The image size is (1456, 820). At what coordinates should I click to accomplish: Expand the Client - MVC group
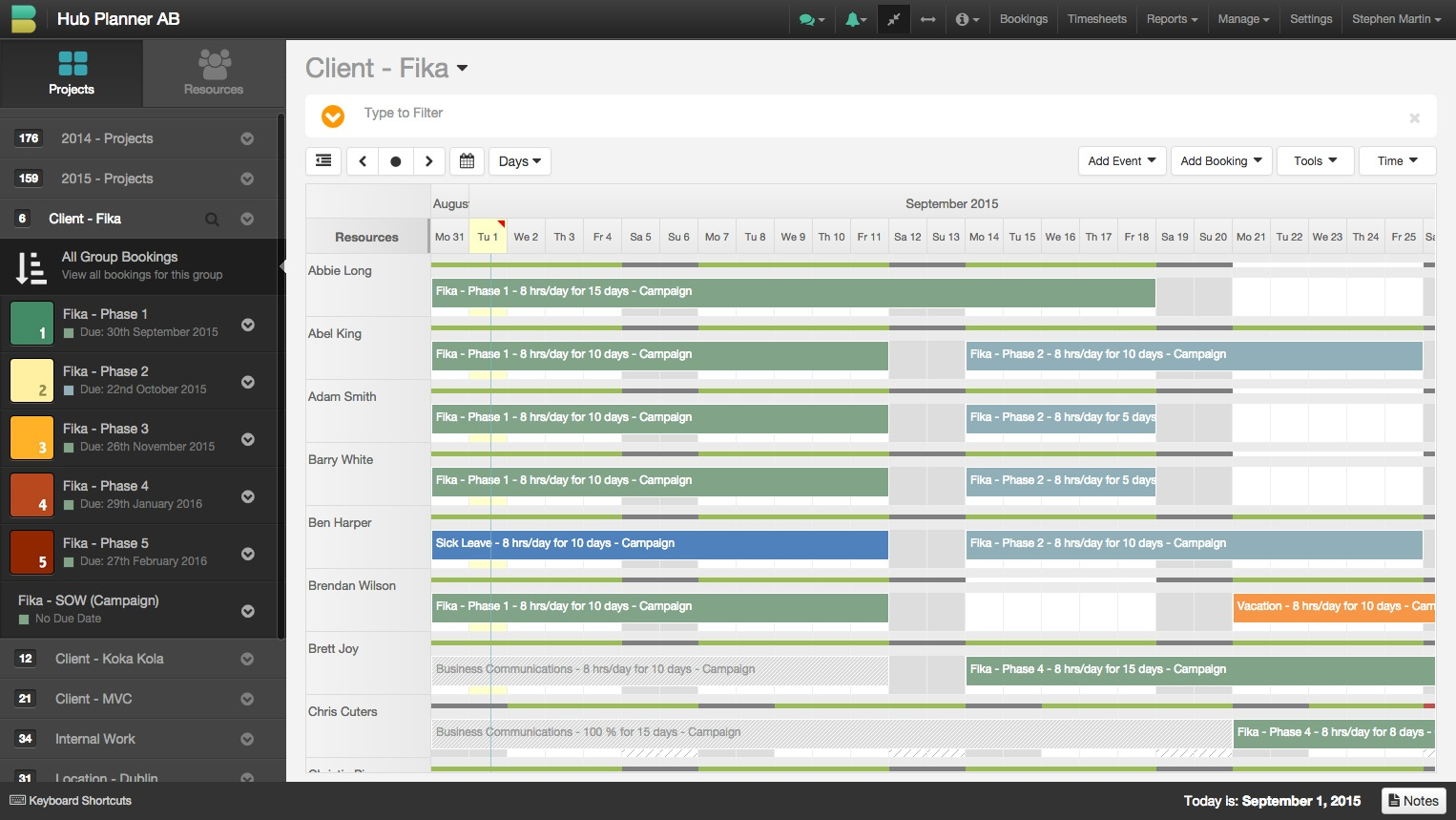pos(247,699)
